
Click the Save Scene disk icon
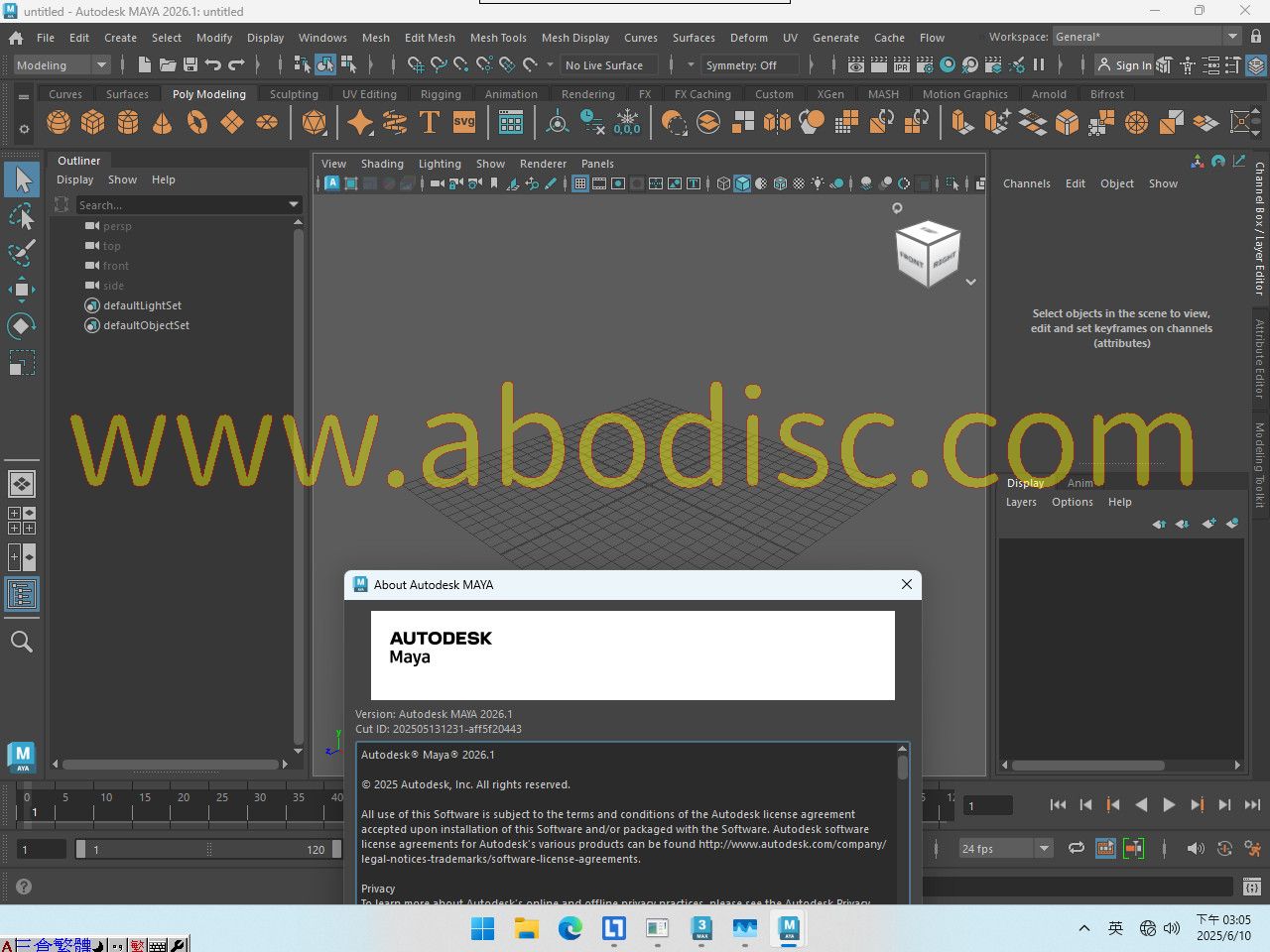190,64
